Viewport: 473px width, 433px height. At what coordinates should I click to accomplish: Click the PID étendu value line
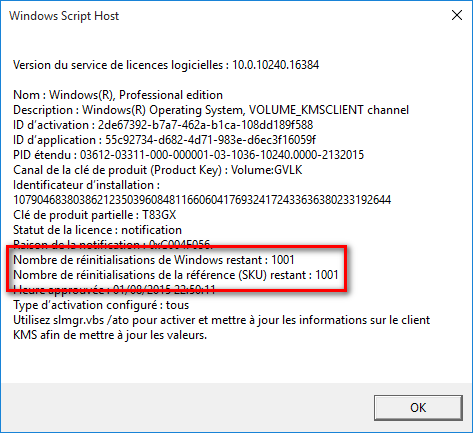[188, 155]
